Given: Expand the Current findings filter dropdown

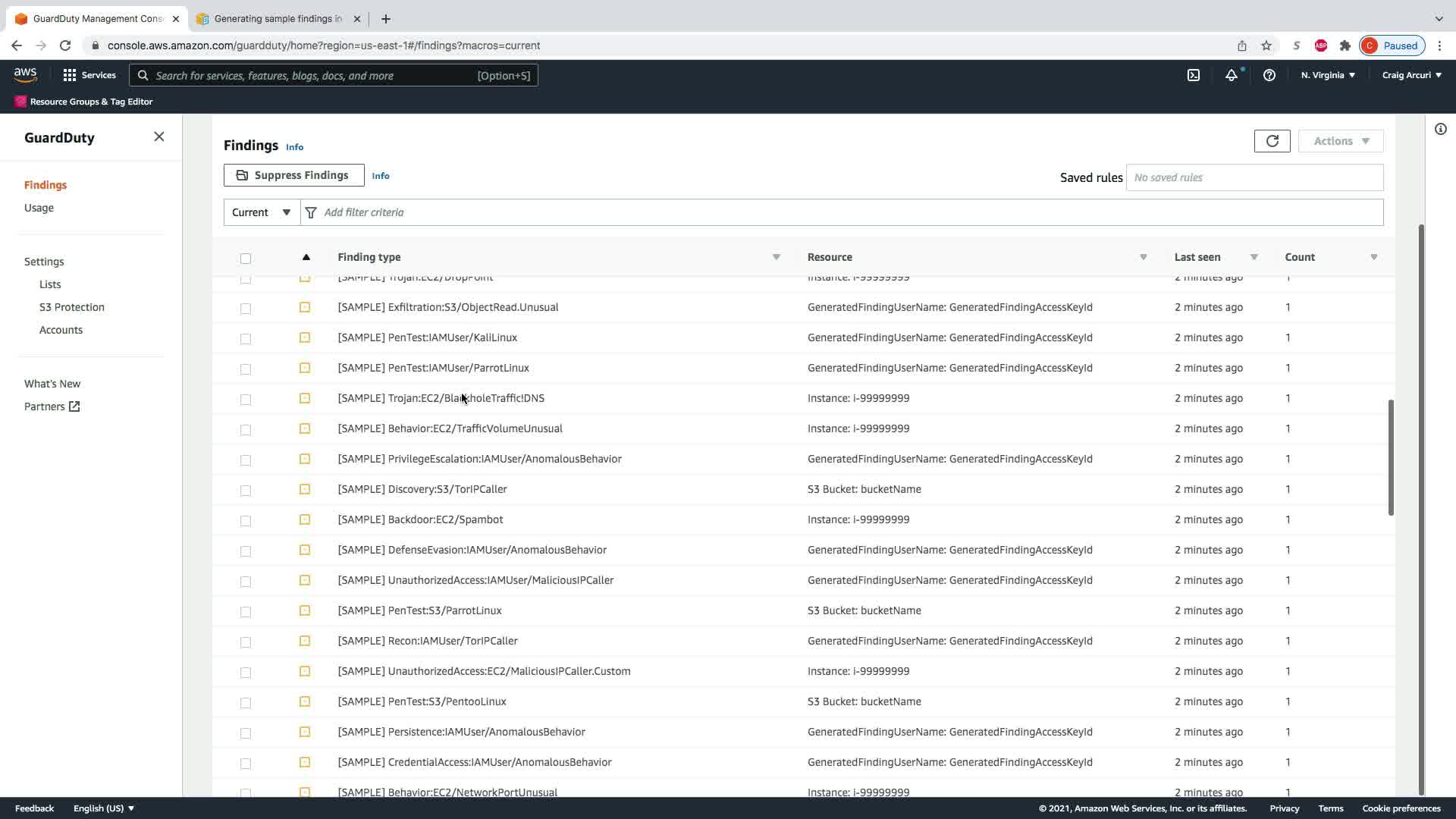Looking at the screenshot, I should [x=262, y=212].
